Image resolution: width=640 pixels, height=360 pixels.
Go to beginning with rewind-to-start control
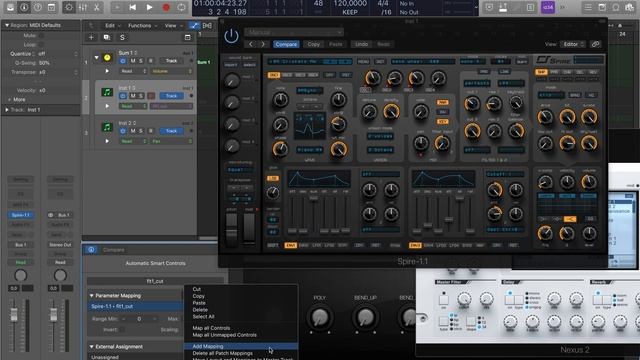(132, 7)
